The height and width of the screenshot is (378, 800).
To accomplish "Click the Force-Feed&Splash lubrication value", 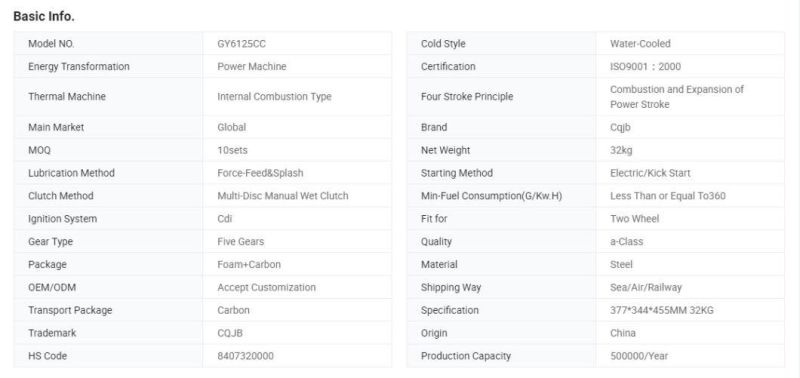I will 260,173.
